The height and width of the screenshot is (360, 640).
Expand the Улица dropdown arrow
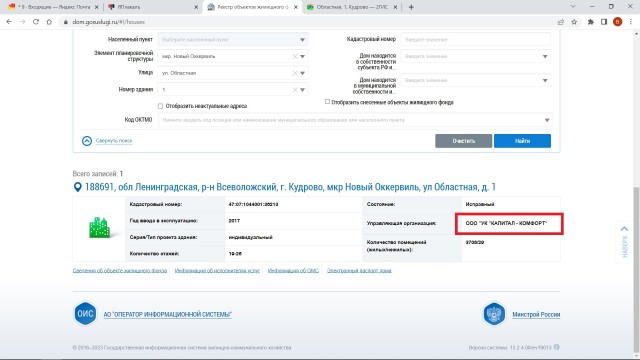[302, 73]
